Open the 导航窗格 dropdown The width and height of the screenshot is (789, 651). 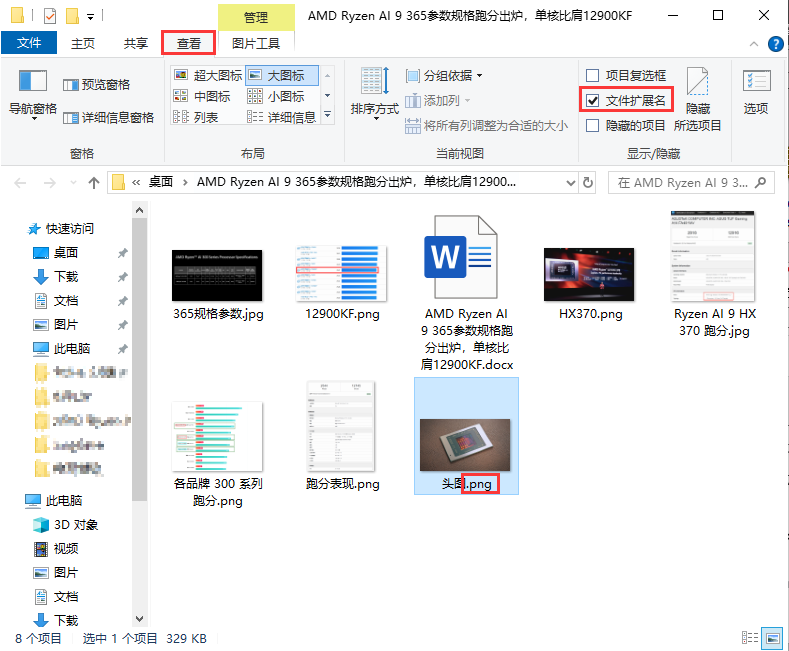[33, 94]
